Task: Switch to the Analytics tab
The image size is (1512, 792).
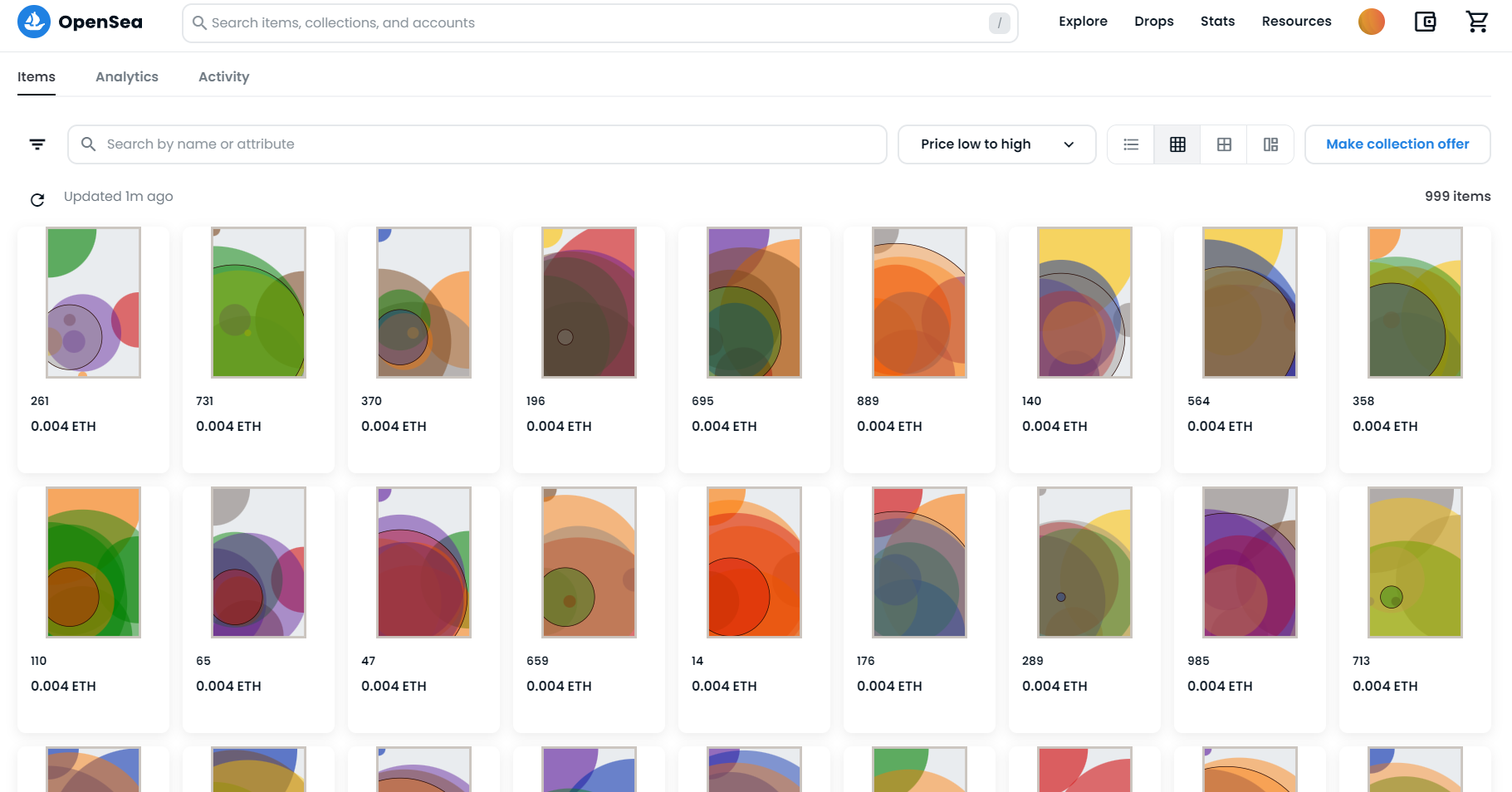Action: tap(127, 76)
